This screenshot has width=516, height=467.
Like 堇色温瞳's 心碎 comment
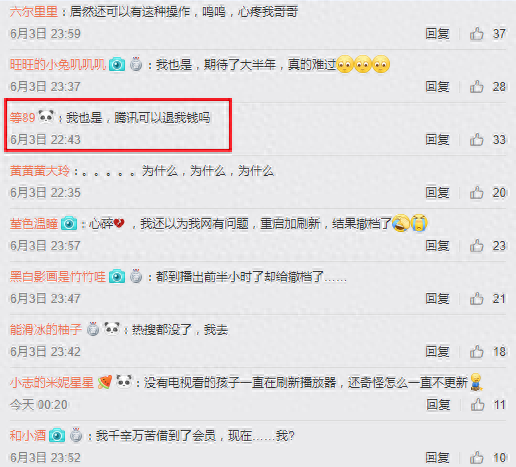pos(477,246)
